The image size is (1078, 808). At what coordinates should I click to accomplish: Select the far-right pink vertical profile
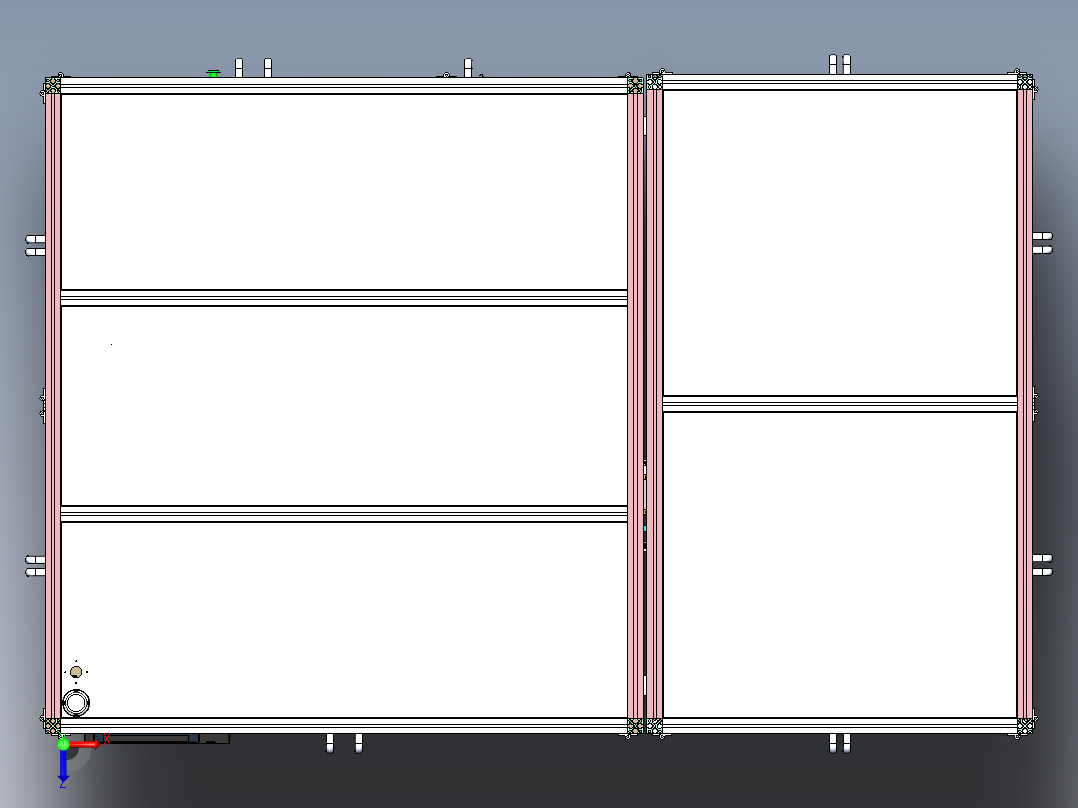click(x=1024, y=404)
